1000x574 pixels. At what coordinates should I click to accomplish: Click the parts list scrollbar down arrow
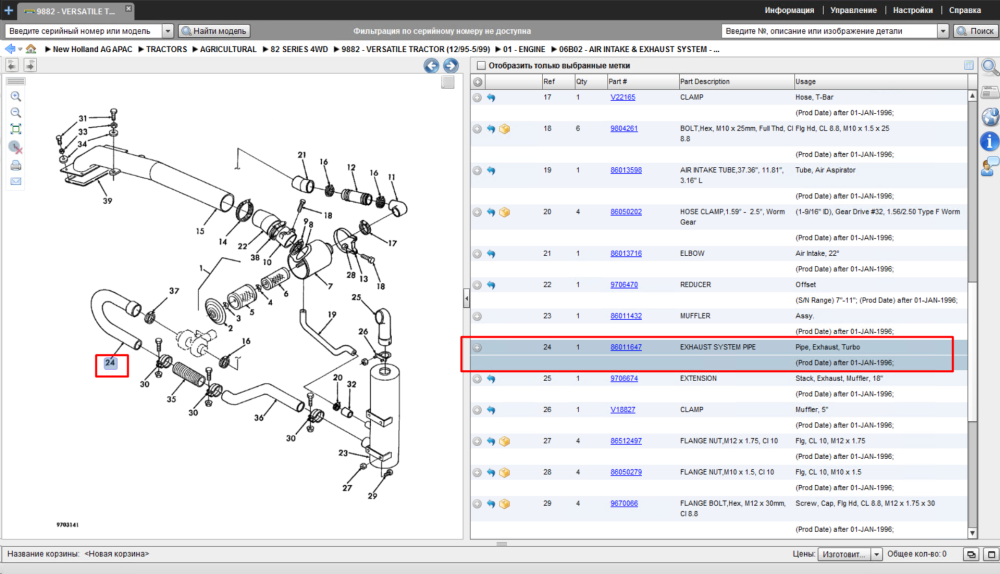coord(972,533)
